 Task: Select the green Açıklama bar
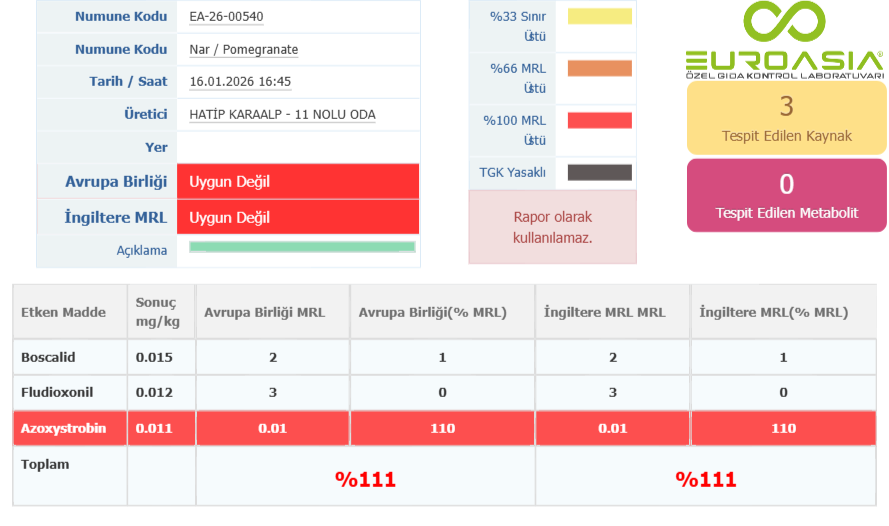(x=302, y=247)
